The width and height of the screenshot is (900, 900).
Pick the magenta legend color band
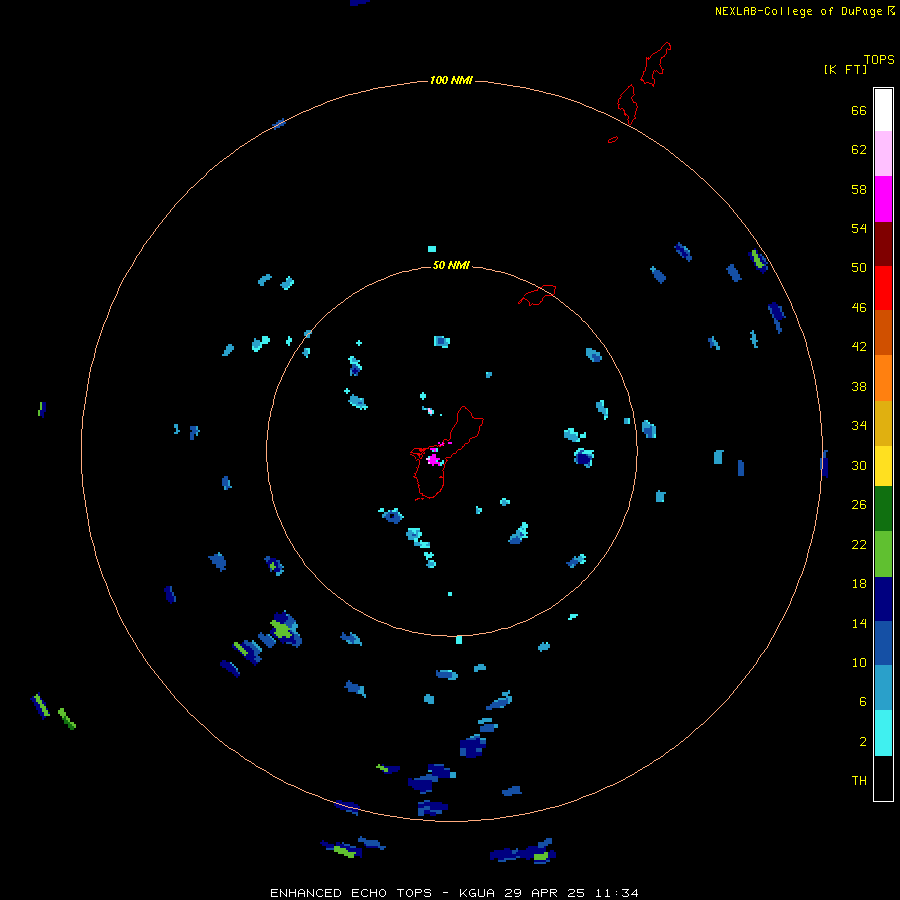pyautogui.click(x=883, y=199)
